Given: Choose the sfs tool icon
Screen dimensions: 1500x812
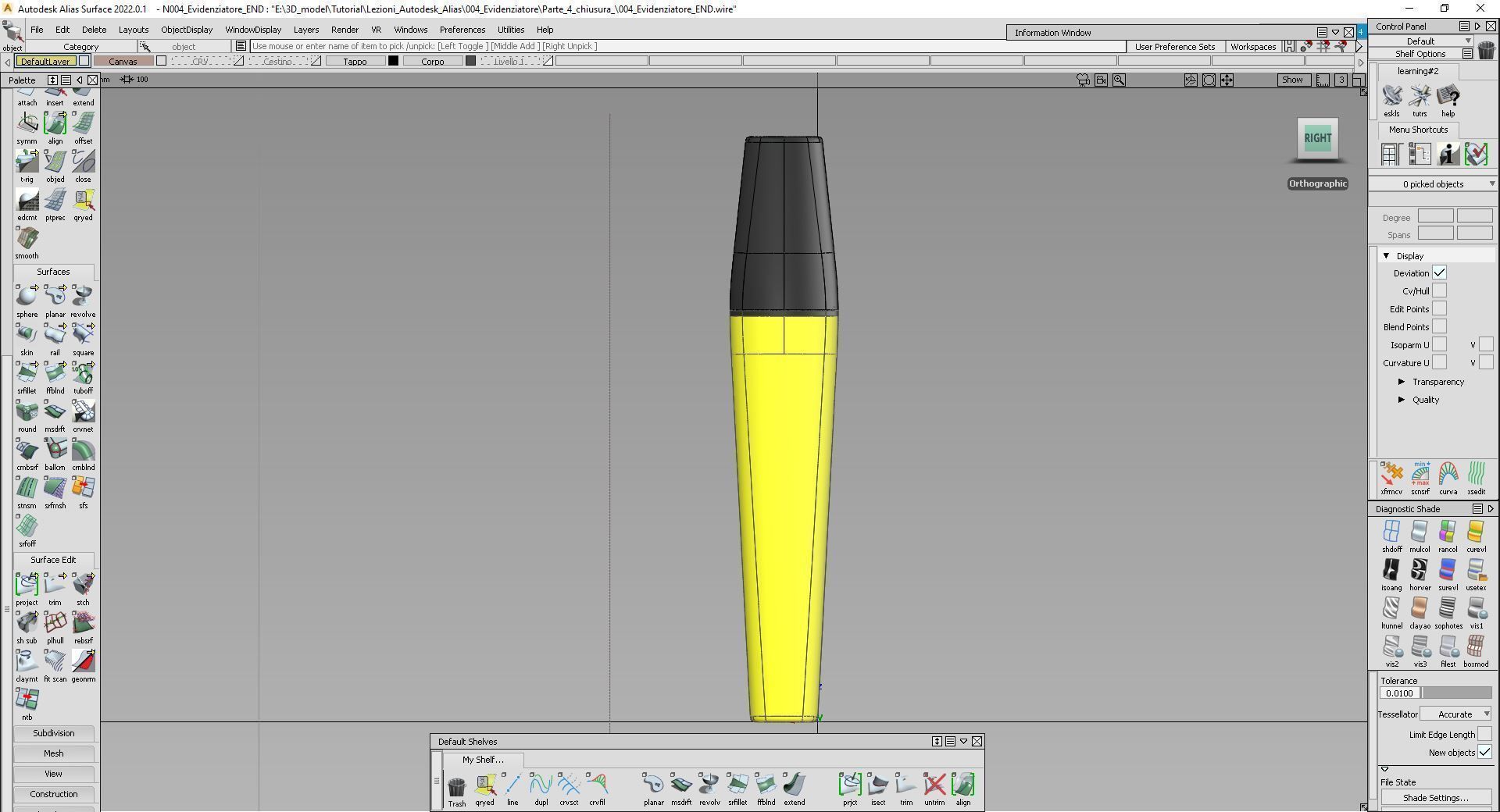Looking at the screenshot, I should (x=83, y=487).
